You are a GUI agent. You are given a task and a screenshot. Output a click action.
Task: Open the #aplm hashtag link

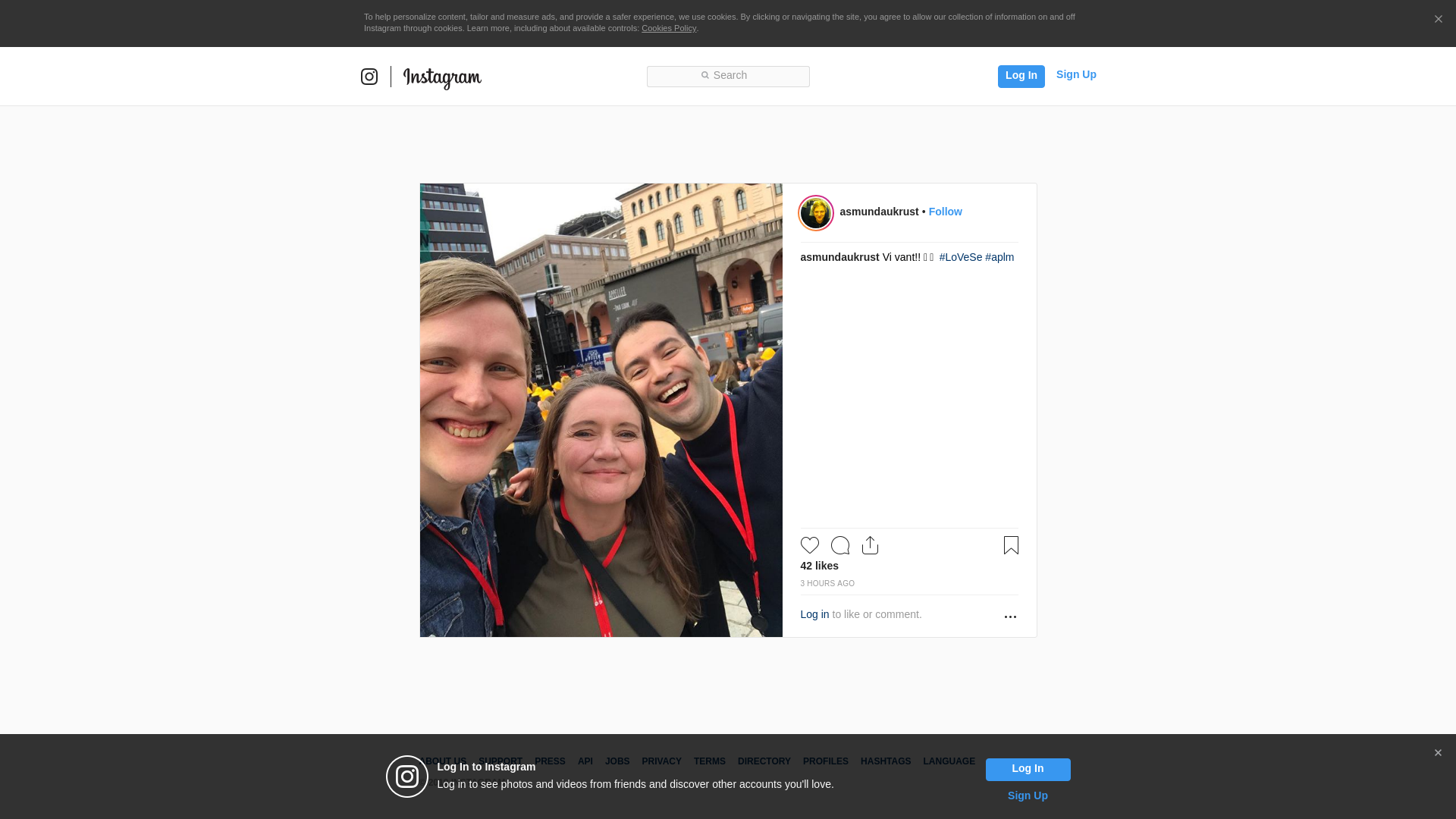click(999, 257)
